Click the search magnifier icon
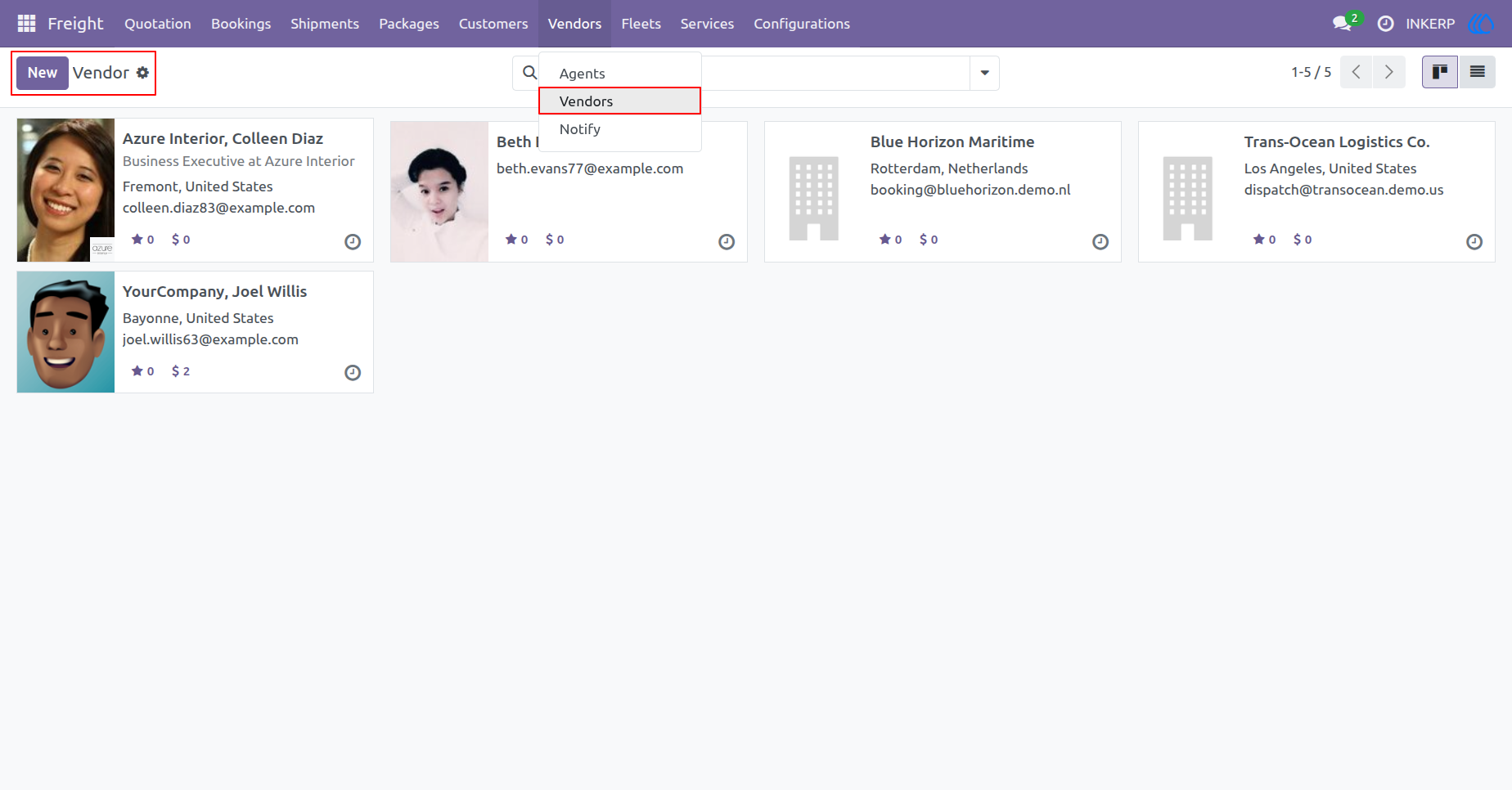 click(530, 73)
